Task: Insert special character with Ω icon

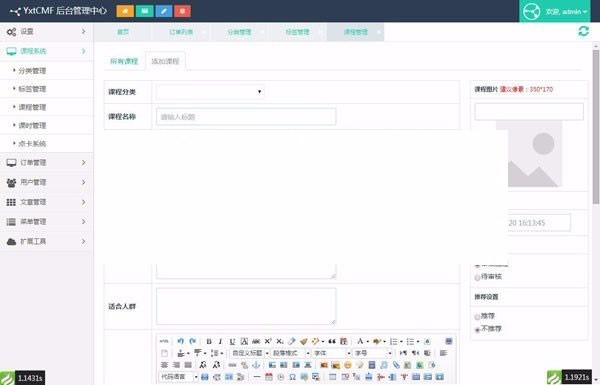Action: point(292,377)
